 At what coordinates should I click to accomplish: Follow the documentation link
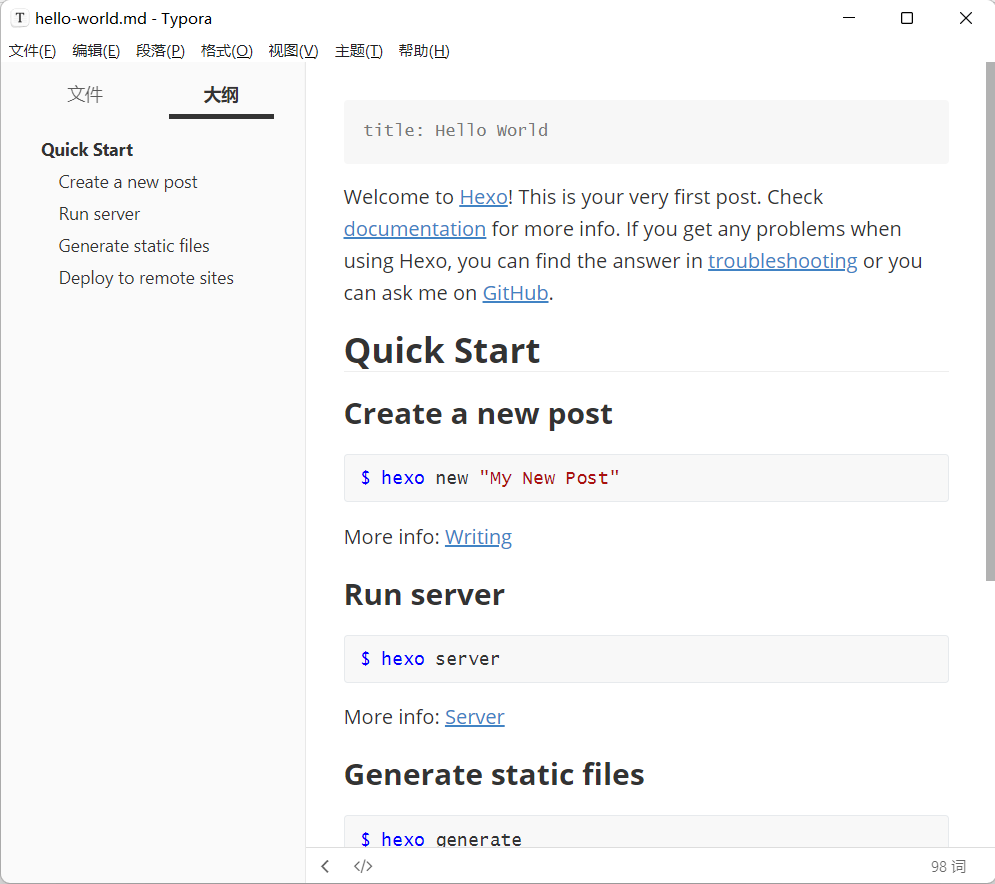415,228
